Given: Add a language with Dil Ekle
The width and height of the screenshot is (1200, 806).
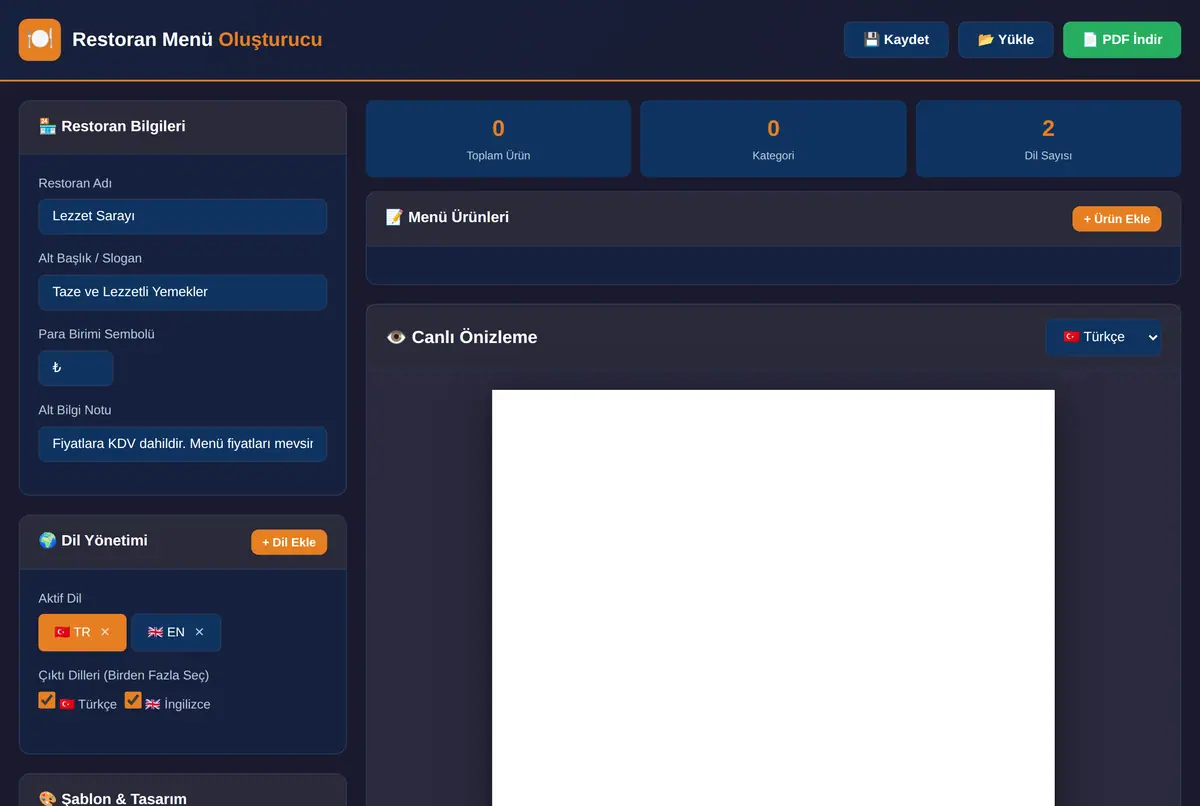Looking at the screenshot, I should tap(289, 542).
